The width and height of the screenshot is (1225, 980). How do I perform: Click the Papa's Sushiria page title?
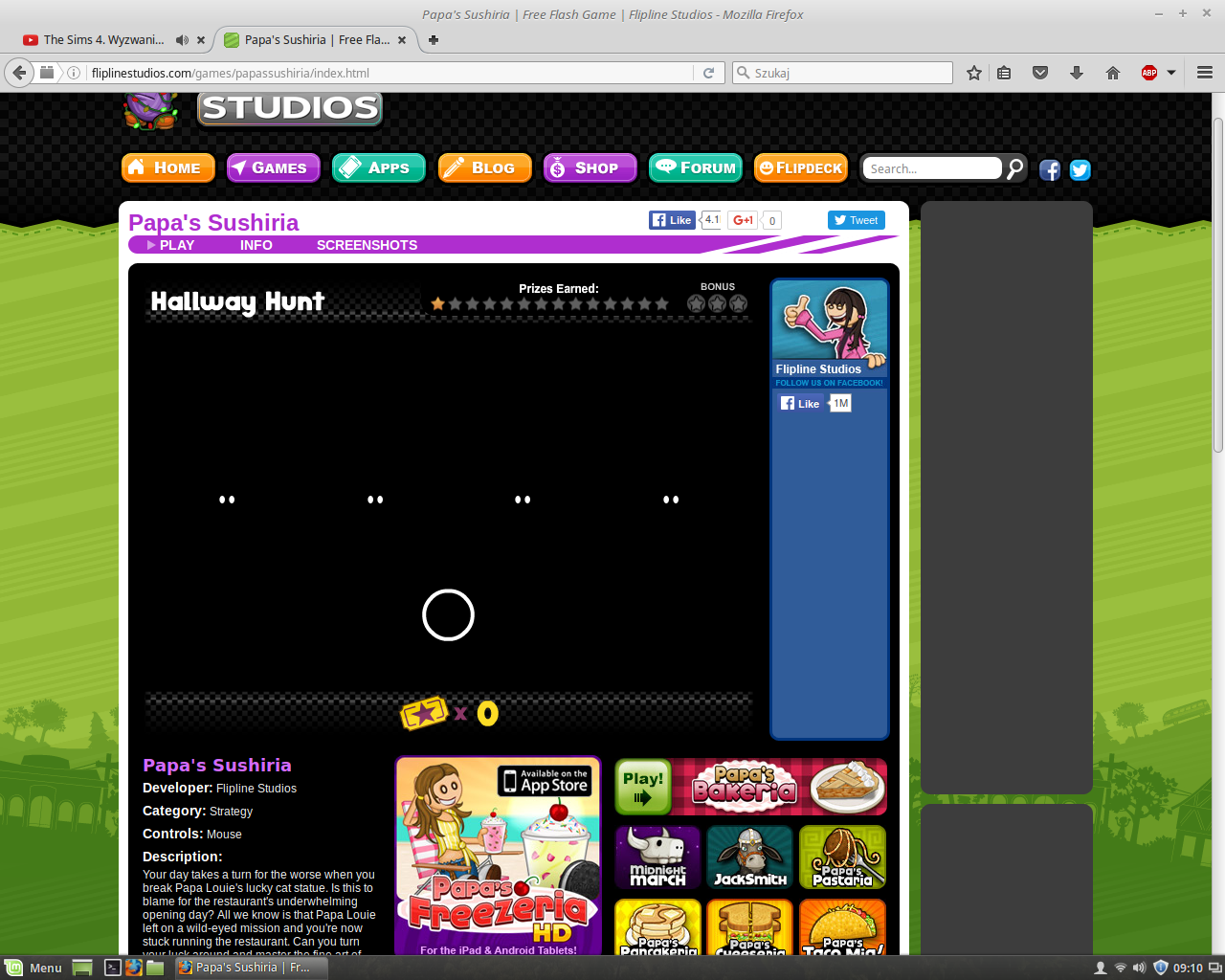(213, 222)
